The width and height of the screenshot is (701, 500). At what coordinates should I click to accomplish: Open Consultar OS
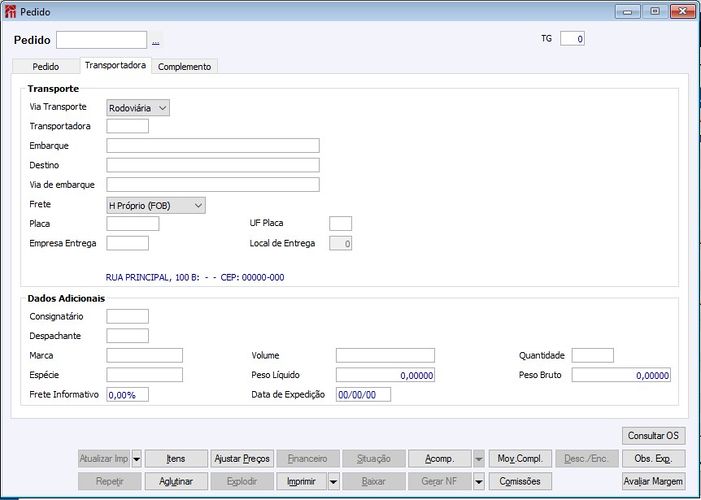click(x=653, y=436)
